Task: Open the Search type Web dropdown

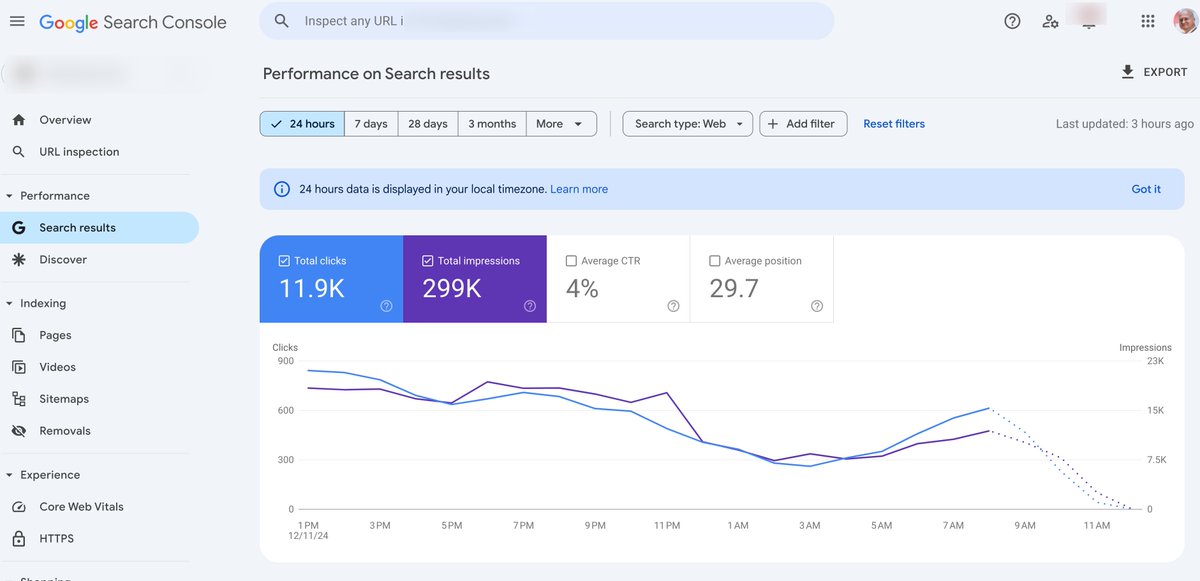Action: click(x=687, y=123)
